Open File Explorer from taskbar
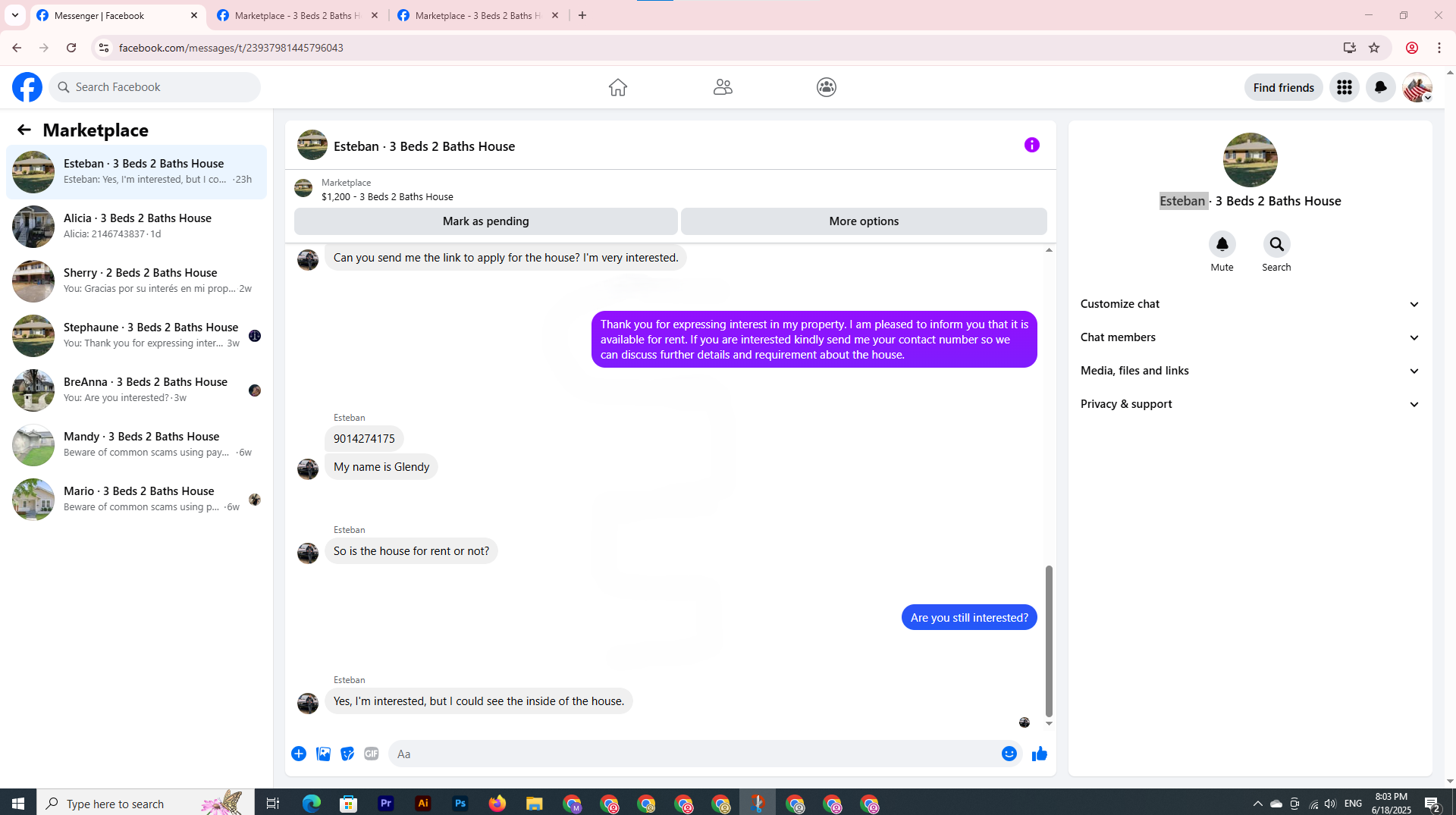The image size is (1456, 815). point(535,803)
